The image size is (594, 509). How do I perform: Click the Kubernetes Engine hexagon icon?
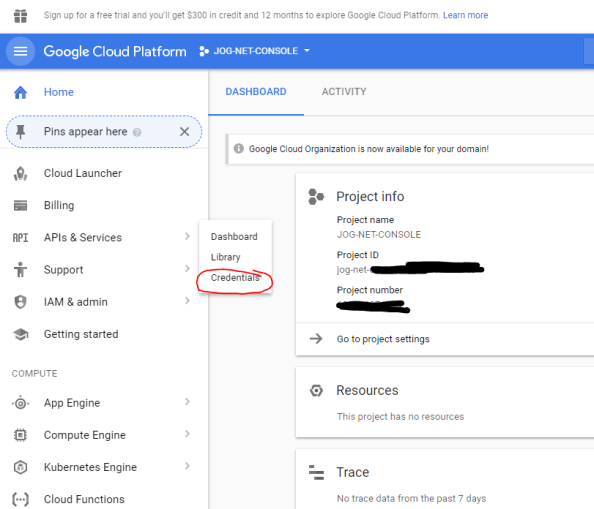[x=20, y=467]
